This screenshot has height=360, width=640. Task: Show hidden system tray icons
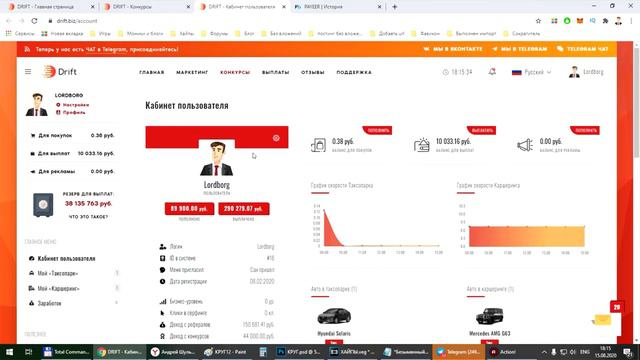pos(544,352)
